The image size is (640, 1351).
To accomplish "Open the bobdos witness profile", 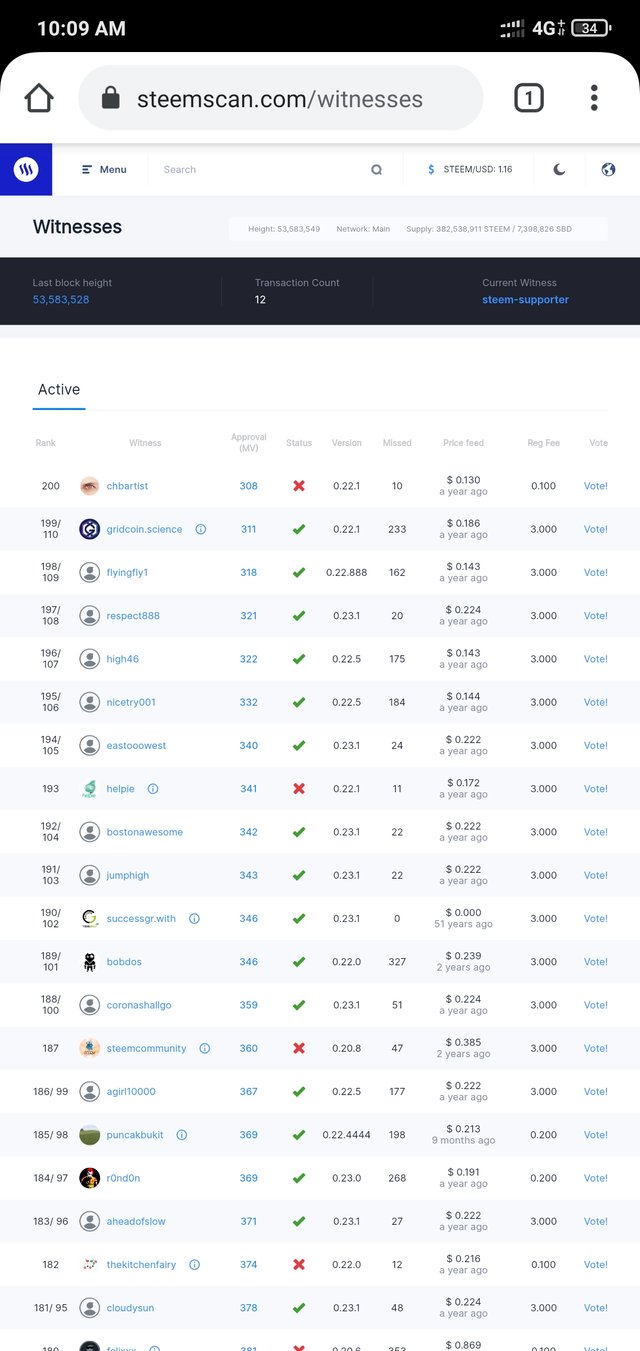I will click(x=124, y=962).
